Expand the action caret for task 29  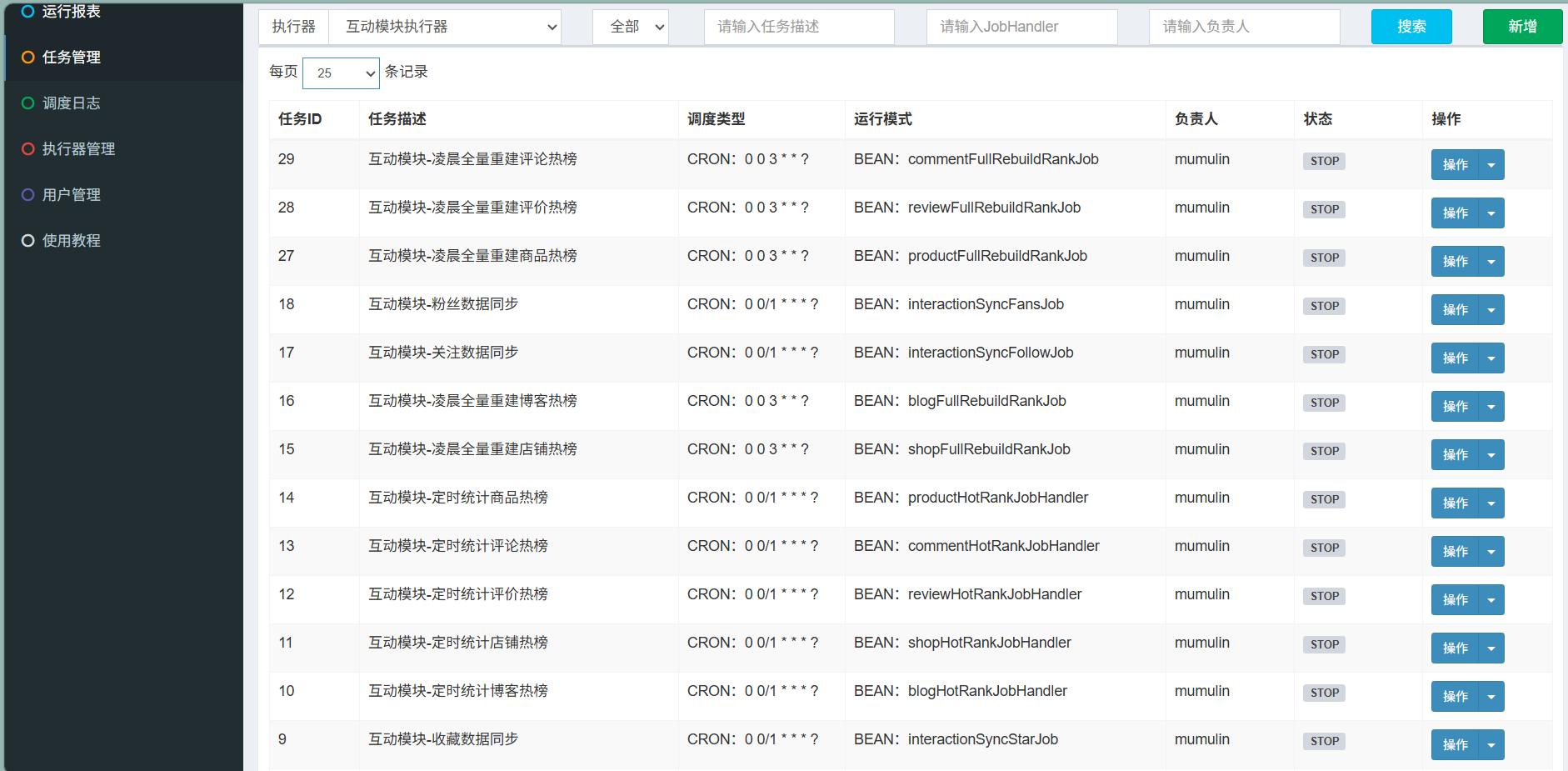coord(1491,165)
